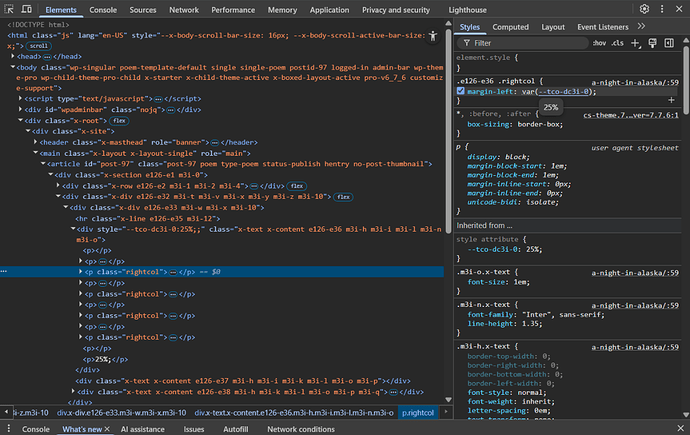Collapse the article post-97 element
Screen dimensions: 690x435
[44, 164]
